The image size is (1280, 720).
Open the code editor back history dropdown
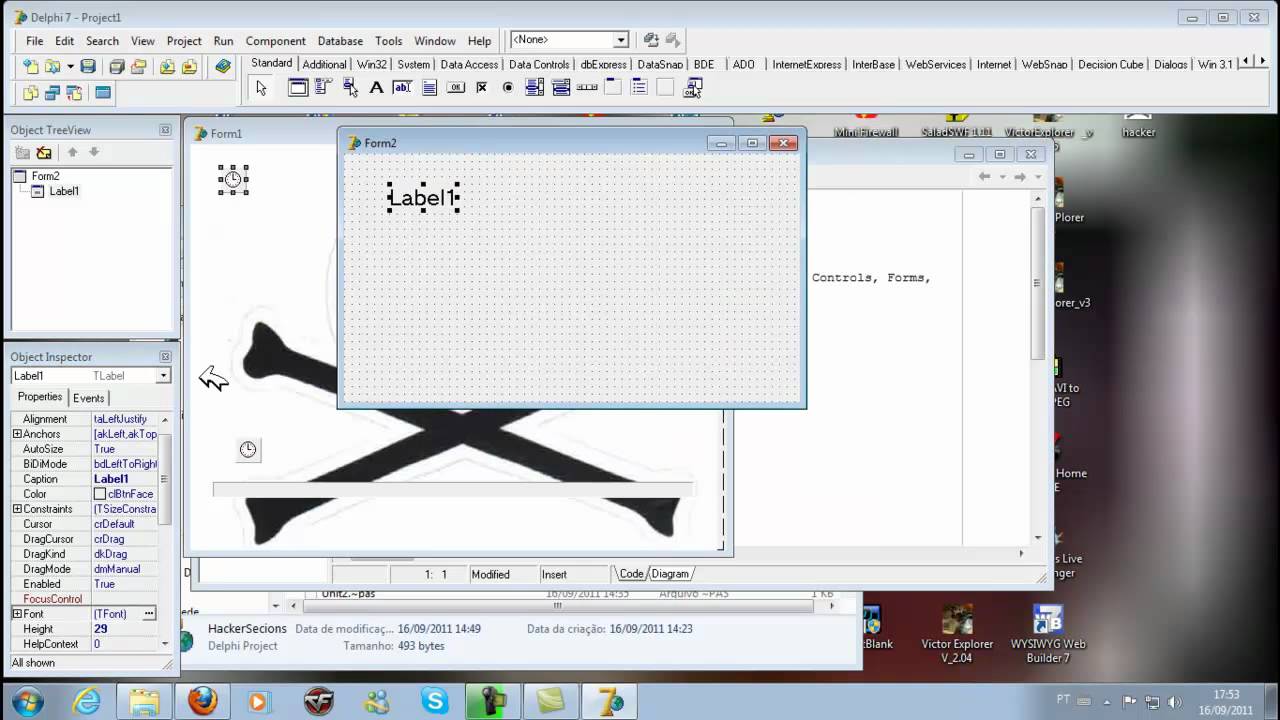[x=1002, y=177]
